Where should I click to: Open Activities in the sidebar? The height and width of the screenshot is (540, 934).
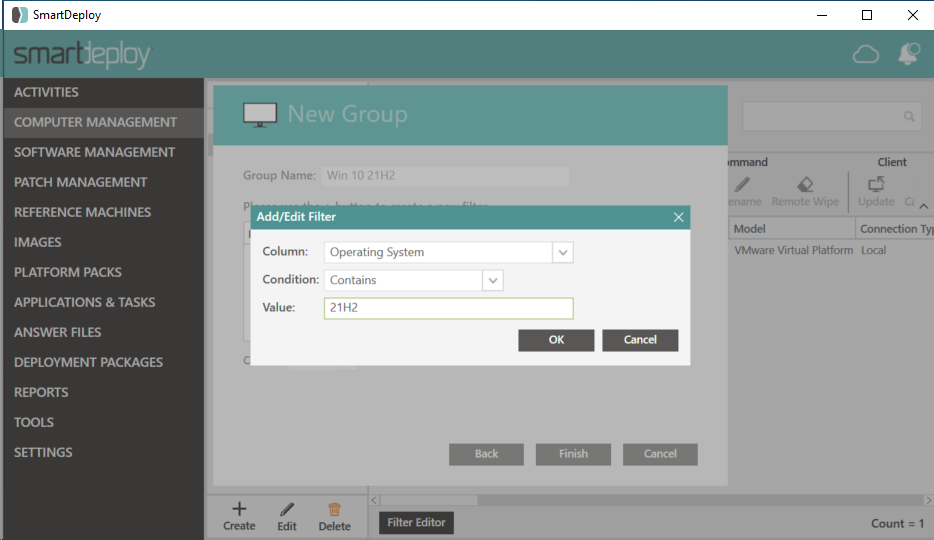pyautogui.click(x=104, y=92)
